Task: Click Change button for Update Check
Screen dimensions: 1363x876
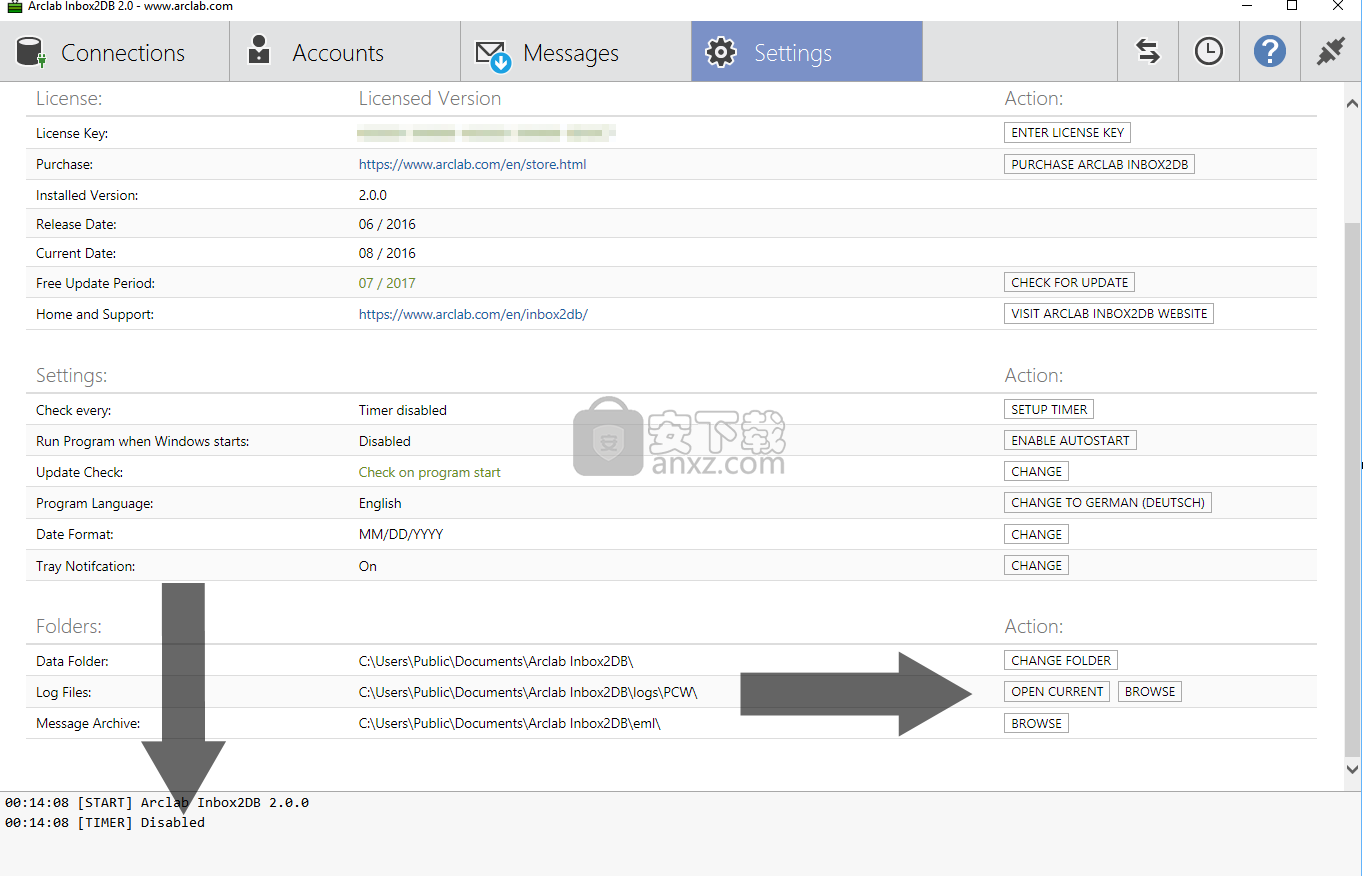Action: point(1036,471)
